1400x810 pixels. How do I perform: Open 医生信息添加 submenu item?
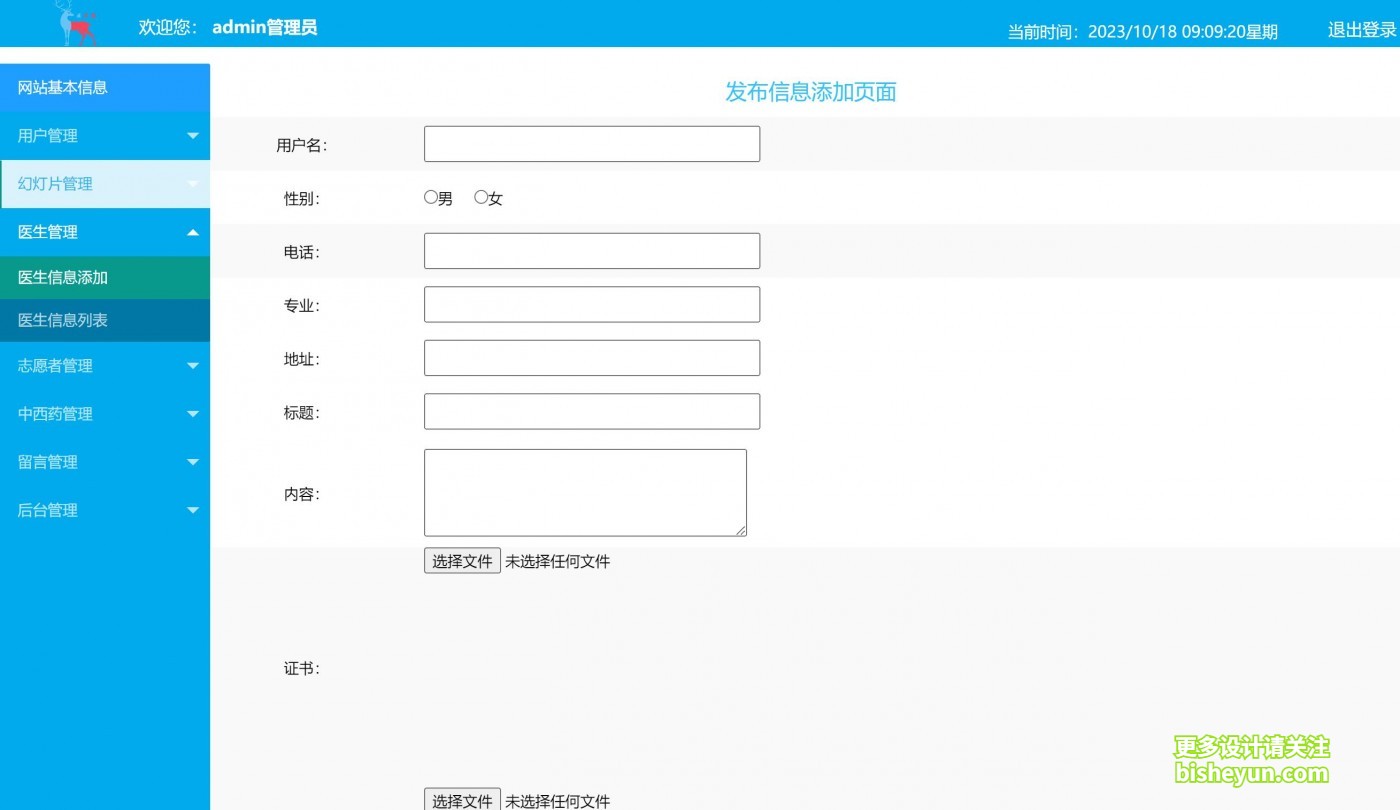tap(105, 278)
